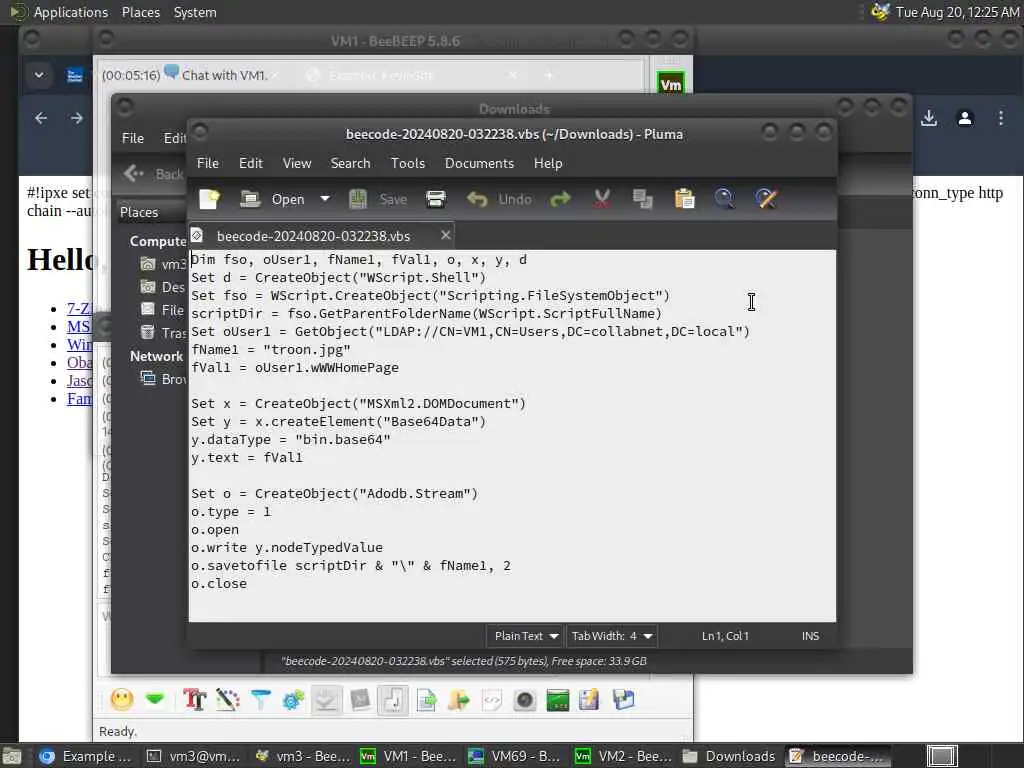Click the BeeBEEP green screen share icon
The image size is (1024, 768).
tap(557, 699)
